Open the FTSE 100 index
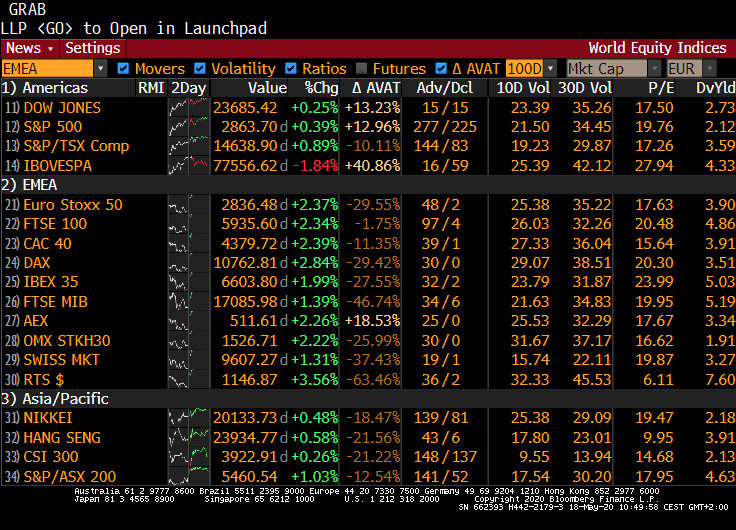This screenshot has height=530, width=736. pos(55,224)
